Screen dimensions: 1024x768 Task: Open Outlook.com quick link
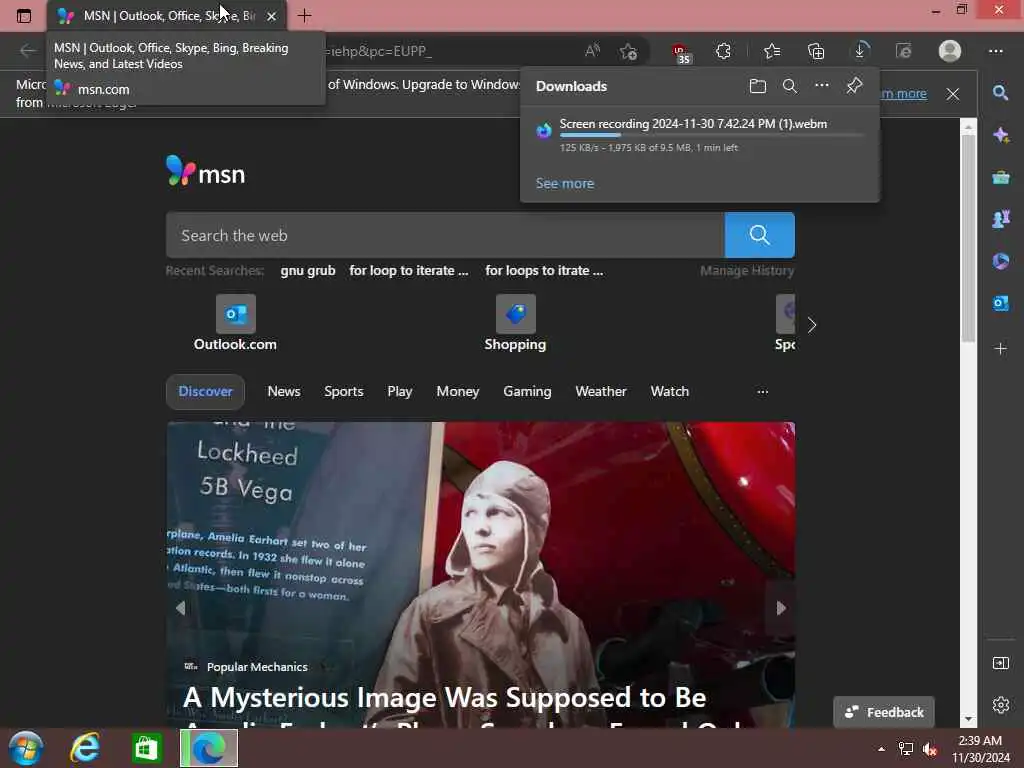click(x=235, y=323)
